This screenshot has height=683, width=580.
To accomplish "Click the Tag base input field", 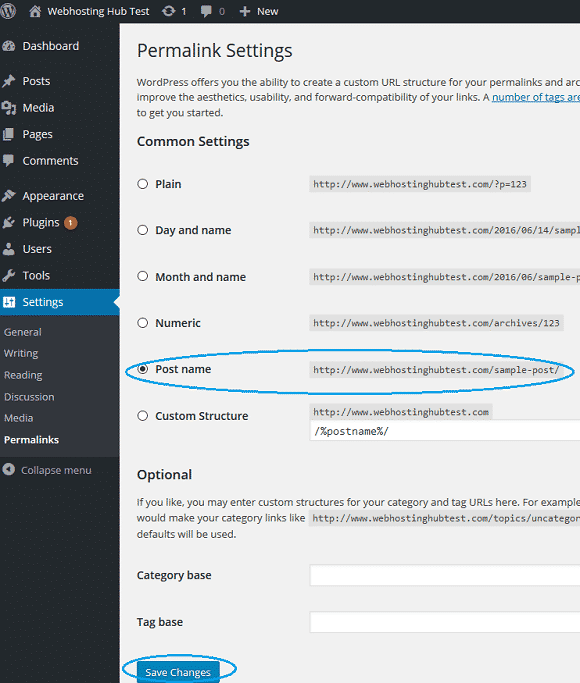I will (445, 622).
